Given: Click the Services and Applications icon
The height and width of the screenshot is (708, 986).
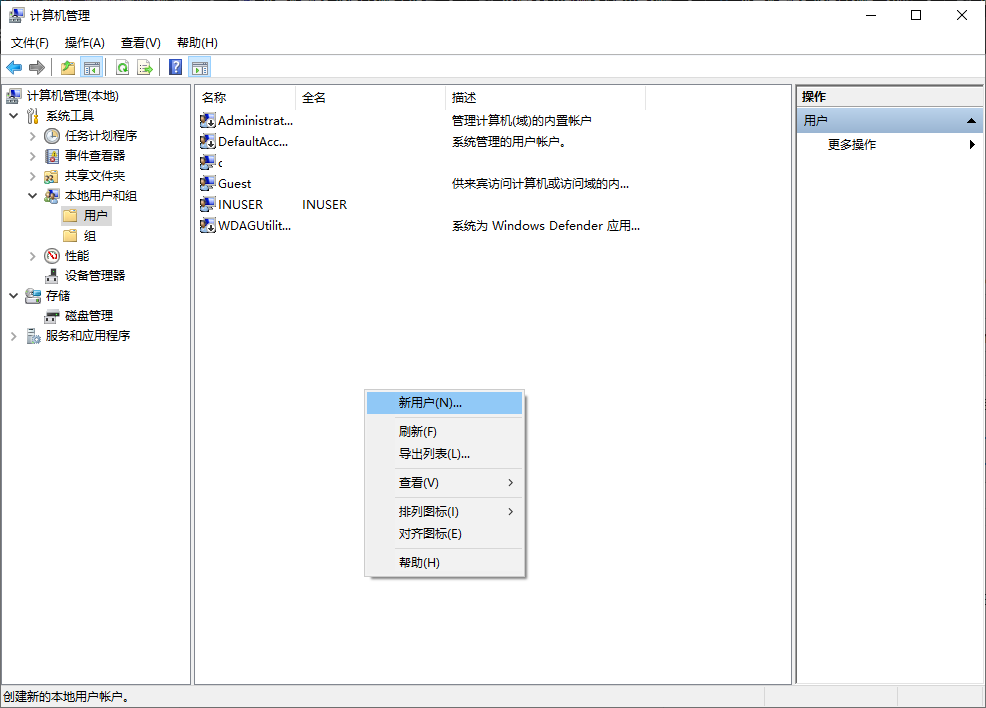Looking at the screenshot, I should click(x=33, y=336).
